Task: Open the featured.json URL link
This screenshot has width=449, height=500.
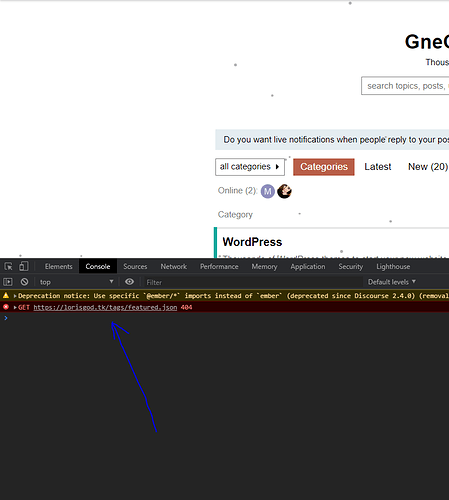Action: click(105, 307)
